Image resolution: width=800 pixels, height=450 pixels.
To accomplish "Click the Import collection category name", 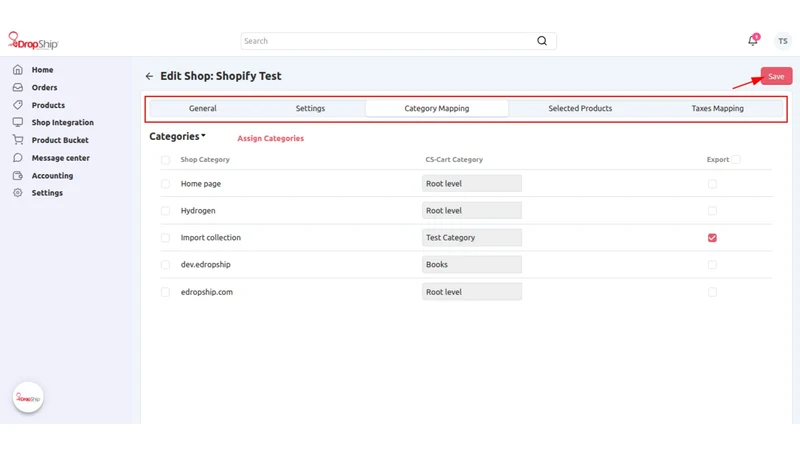I will [x=211, y=238].
